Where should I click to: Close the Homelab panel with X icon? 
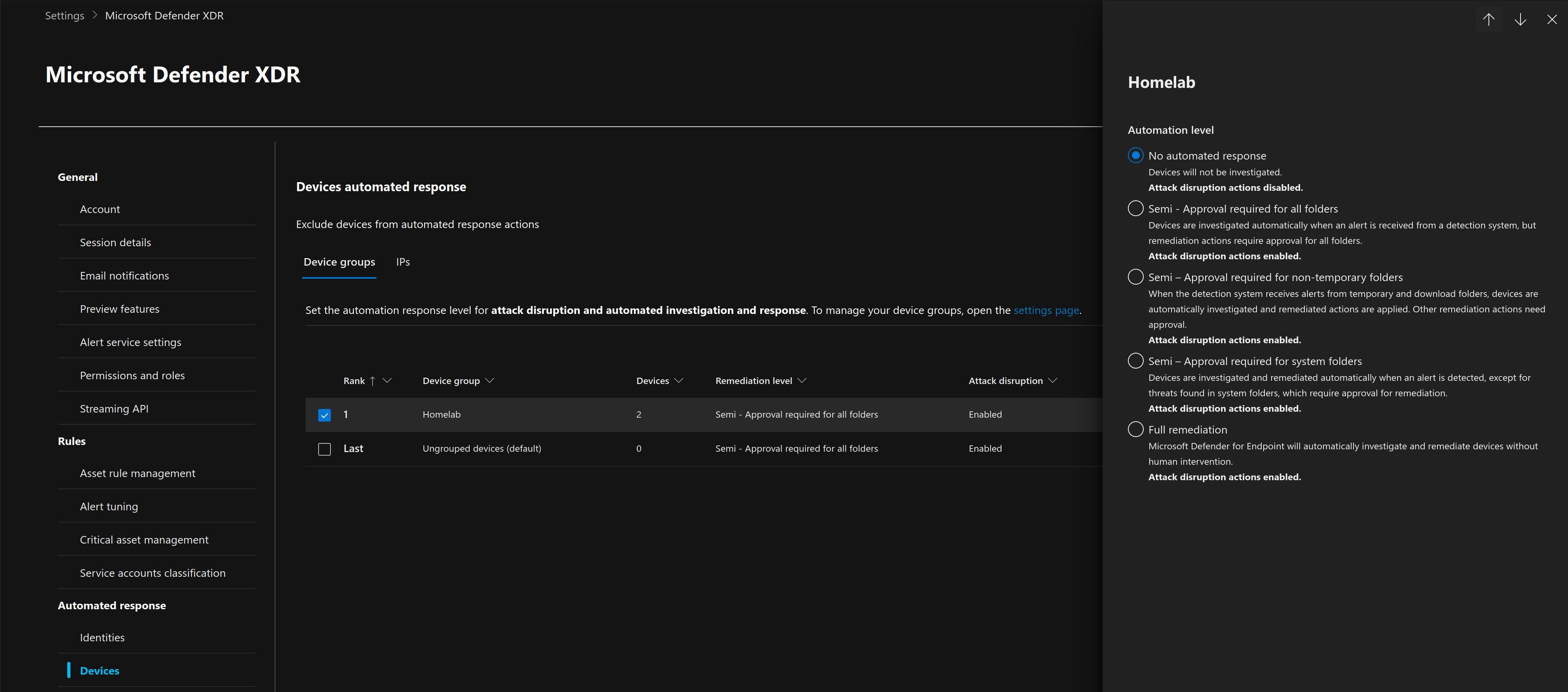pos(1551,19)
